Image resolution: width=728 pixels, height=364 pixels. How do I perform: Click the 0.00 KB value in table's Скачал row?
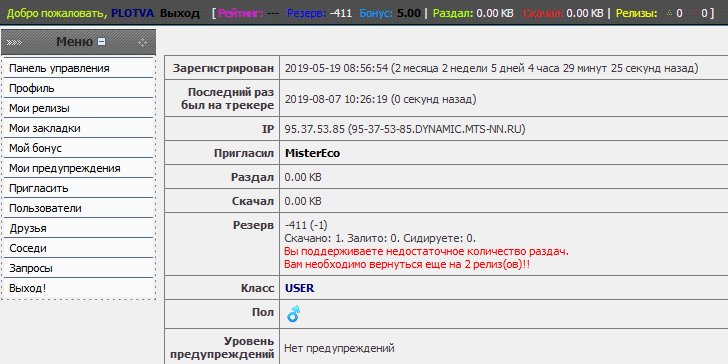[x=303, y=202]
